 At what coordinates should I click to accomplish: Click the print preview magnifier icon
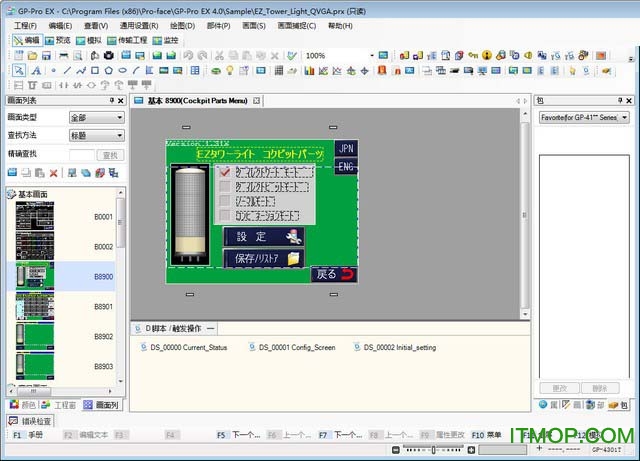pyautogui.click(x=78, y=56)
